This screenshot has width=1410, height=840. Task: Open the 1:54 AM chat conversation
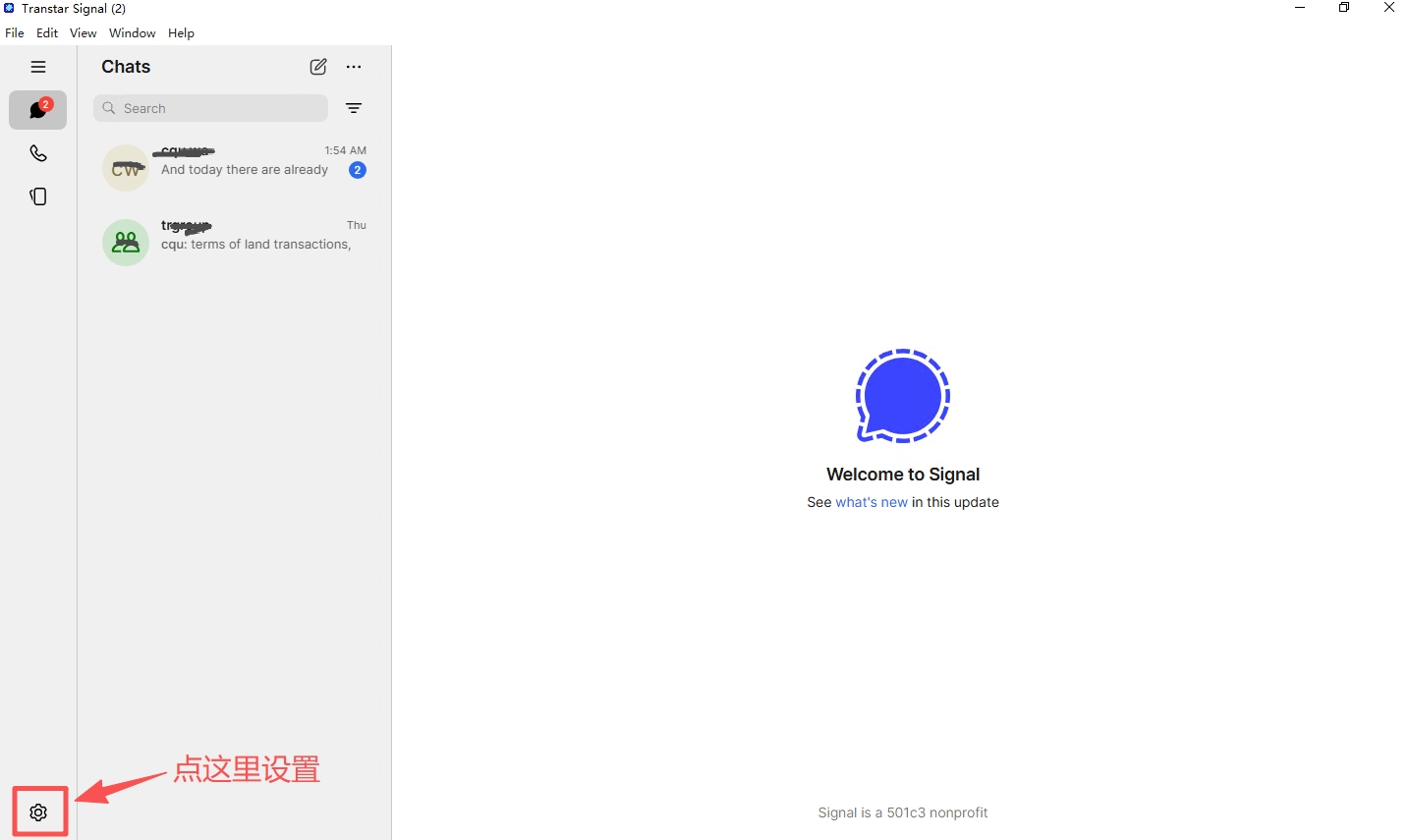[246, 168]
